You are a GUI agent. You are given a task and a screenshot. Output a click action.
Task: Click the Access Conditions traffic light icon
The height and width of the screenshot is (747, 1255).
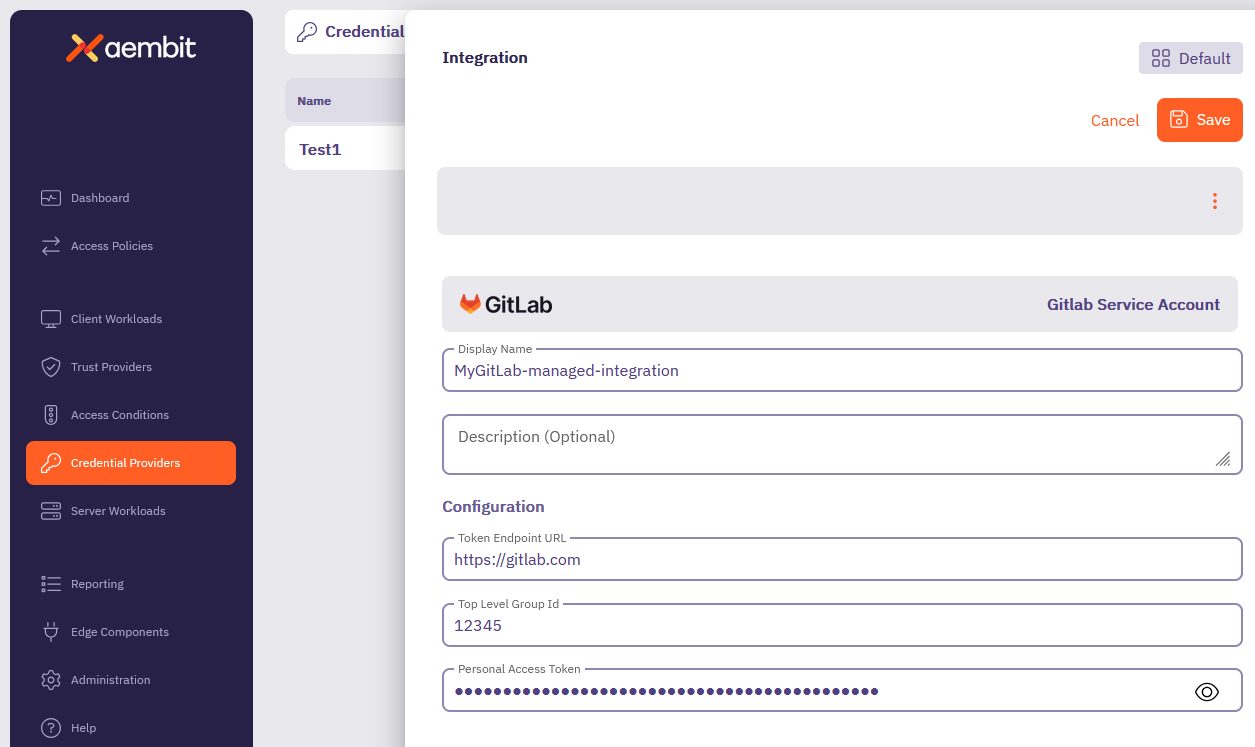click(51, 415)
